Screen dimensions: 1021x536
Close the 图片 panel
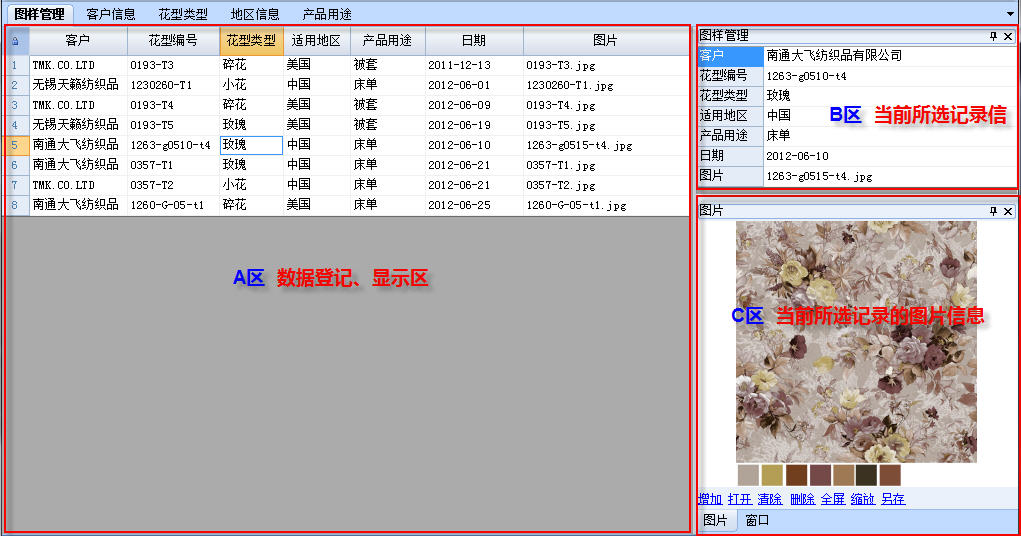tap(1008, 211)
